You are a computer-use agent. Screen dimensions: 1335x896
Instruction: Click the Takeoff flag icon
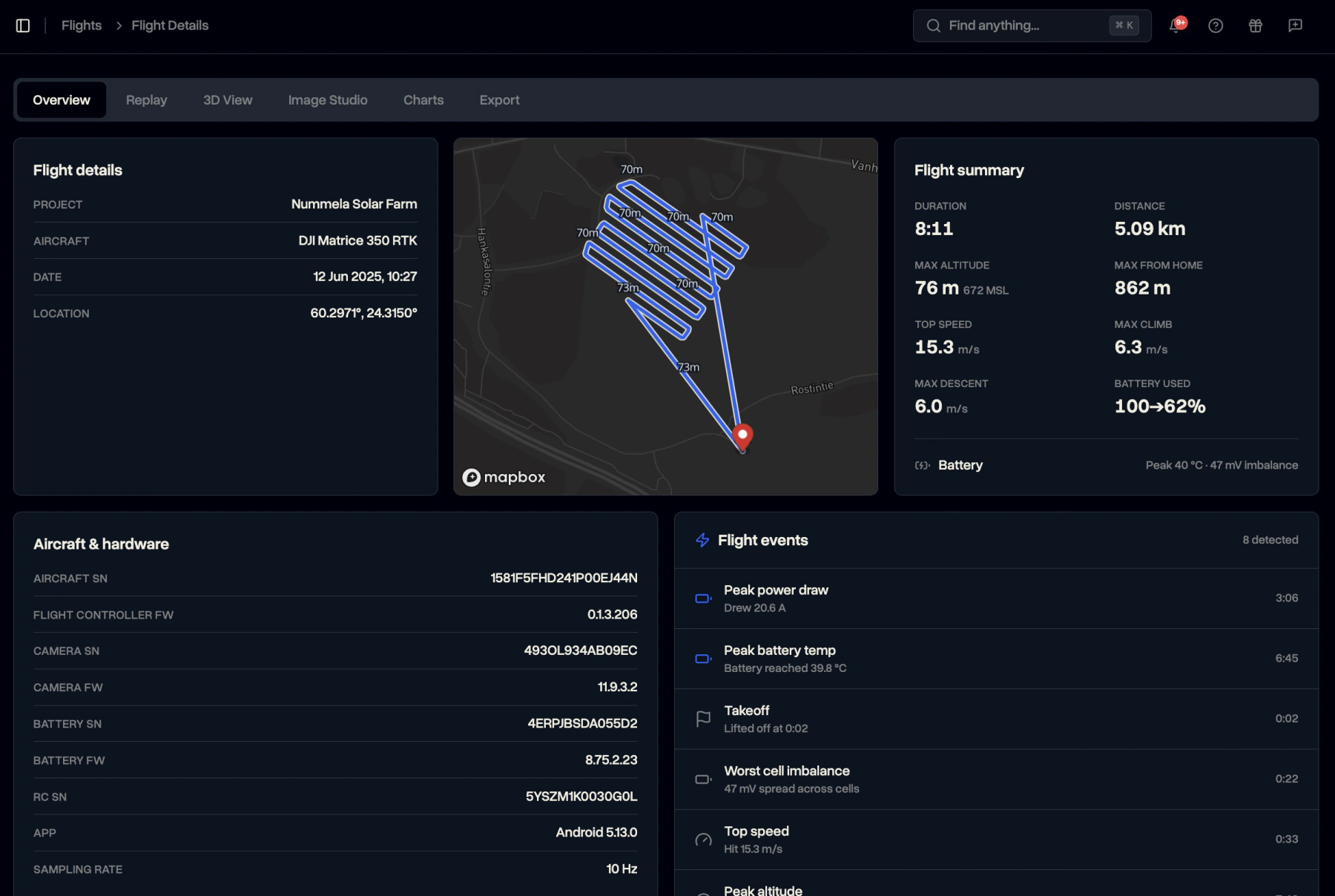pyautogui.click(x=703, y=719)
